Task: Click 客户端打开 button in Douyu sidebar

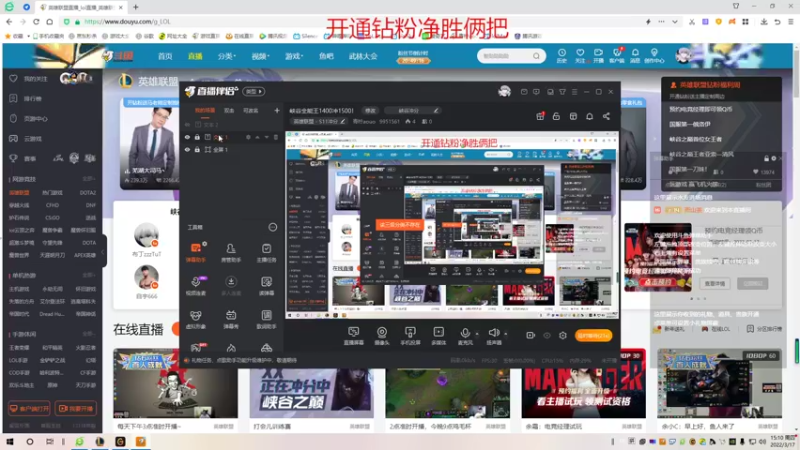Action: click(x=29, y=408)
